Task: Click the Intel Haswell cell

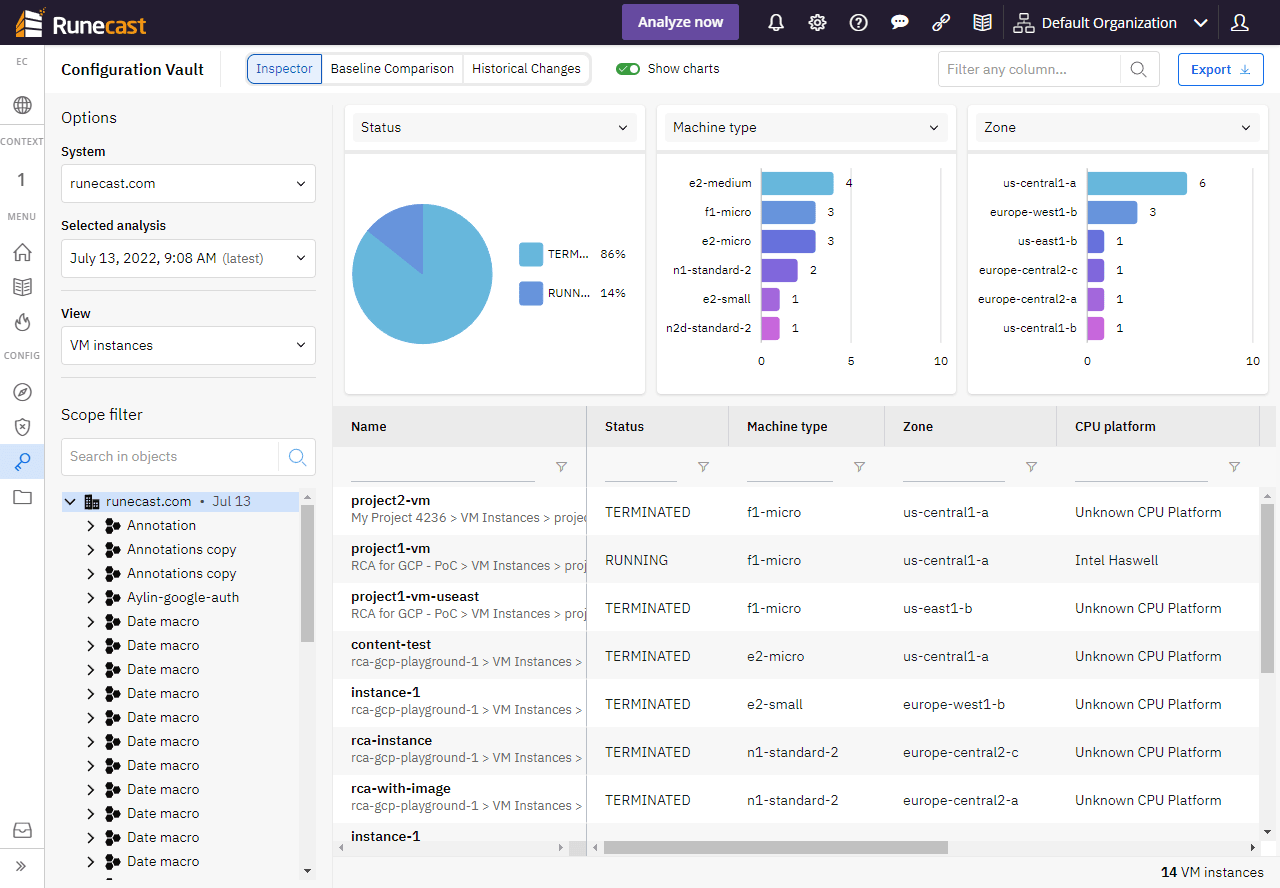Action: click(1116, 560)
